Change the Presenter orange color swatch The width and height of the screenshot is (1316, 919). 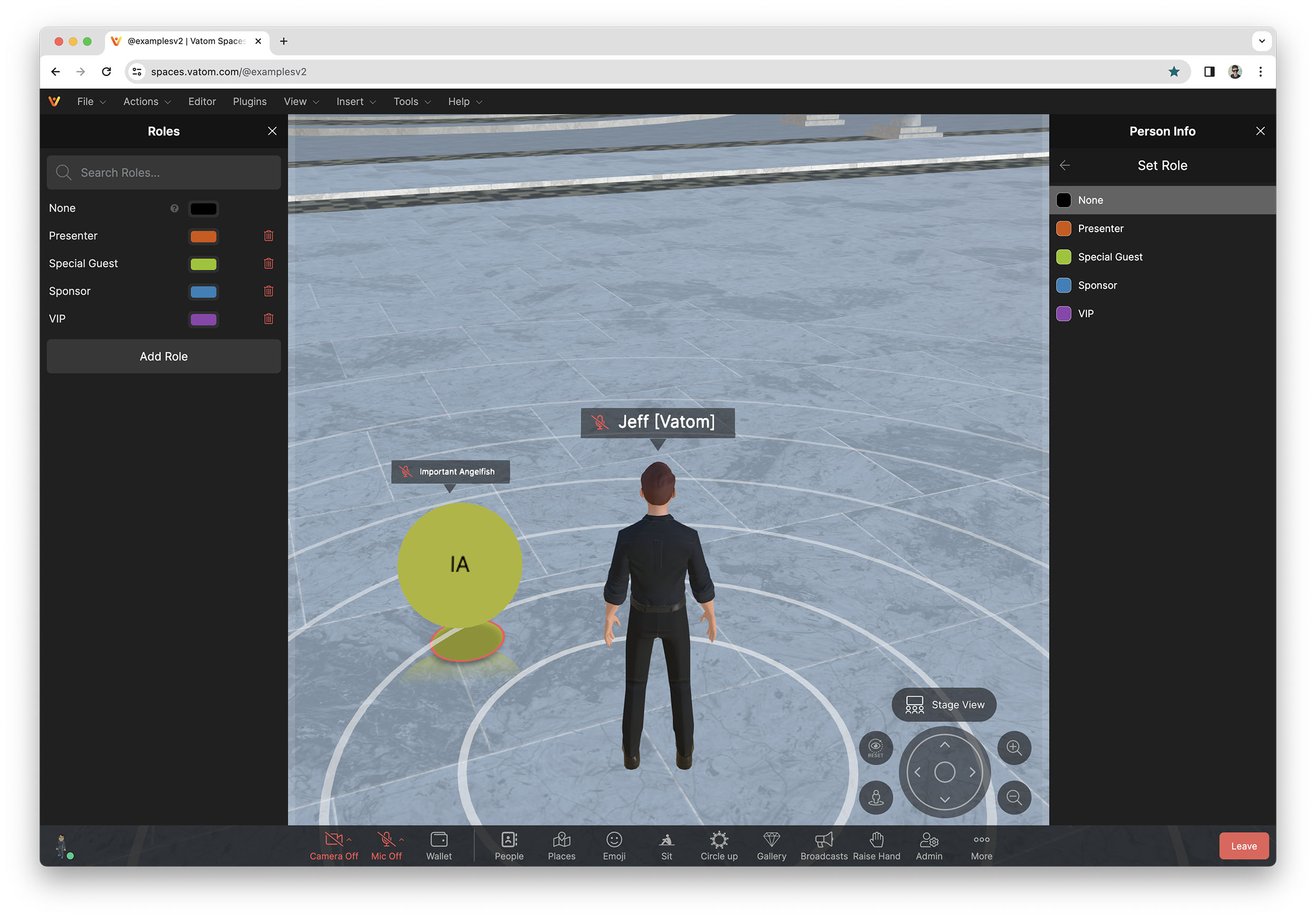[x=204, y=235]
